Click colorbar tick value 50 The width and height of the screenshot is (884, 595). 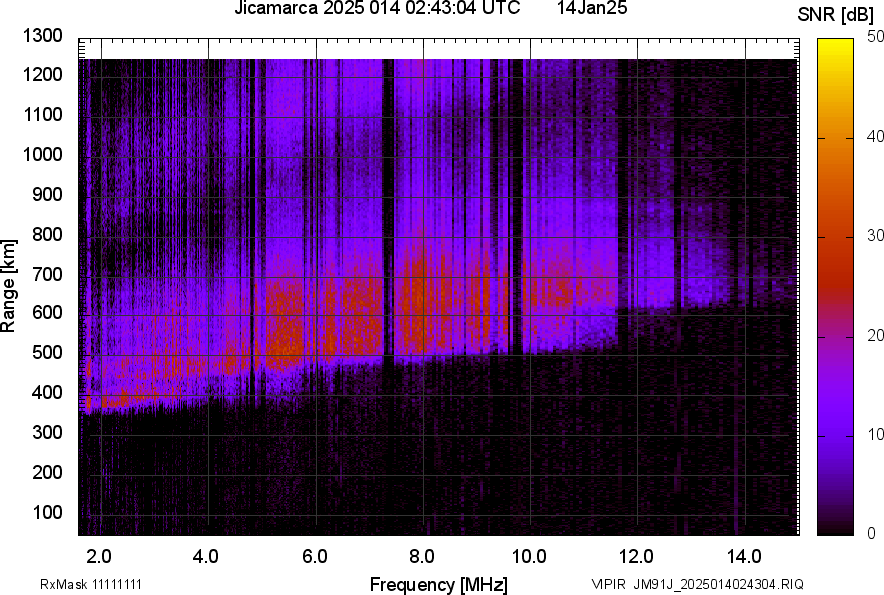pos(876,37)
